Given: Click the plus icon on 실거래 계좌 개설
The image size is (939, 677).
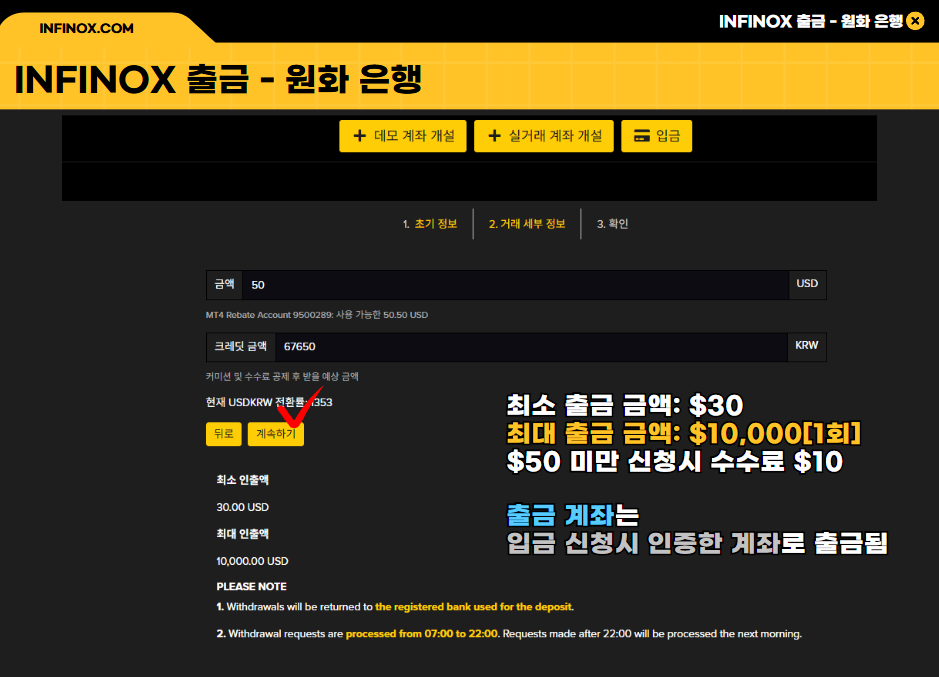Looking at the screenshot, I should (494, 136).
